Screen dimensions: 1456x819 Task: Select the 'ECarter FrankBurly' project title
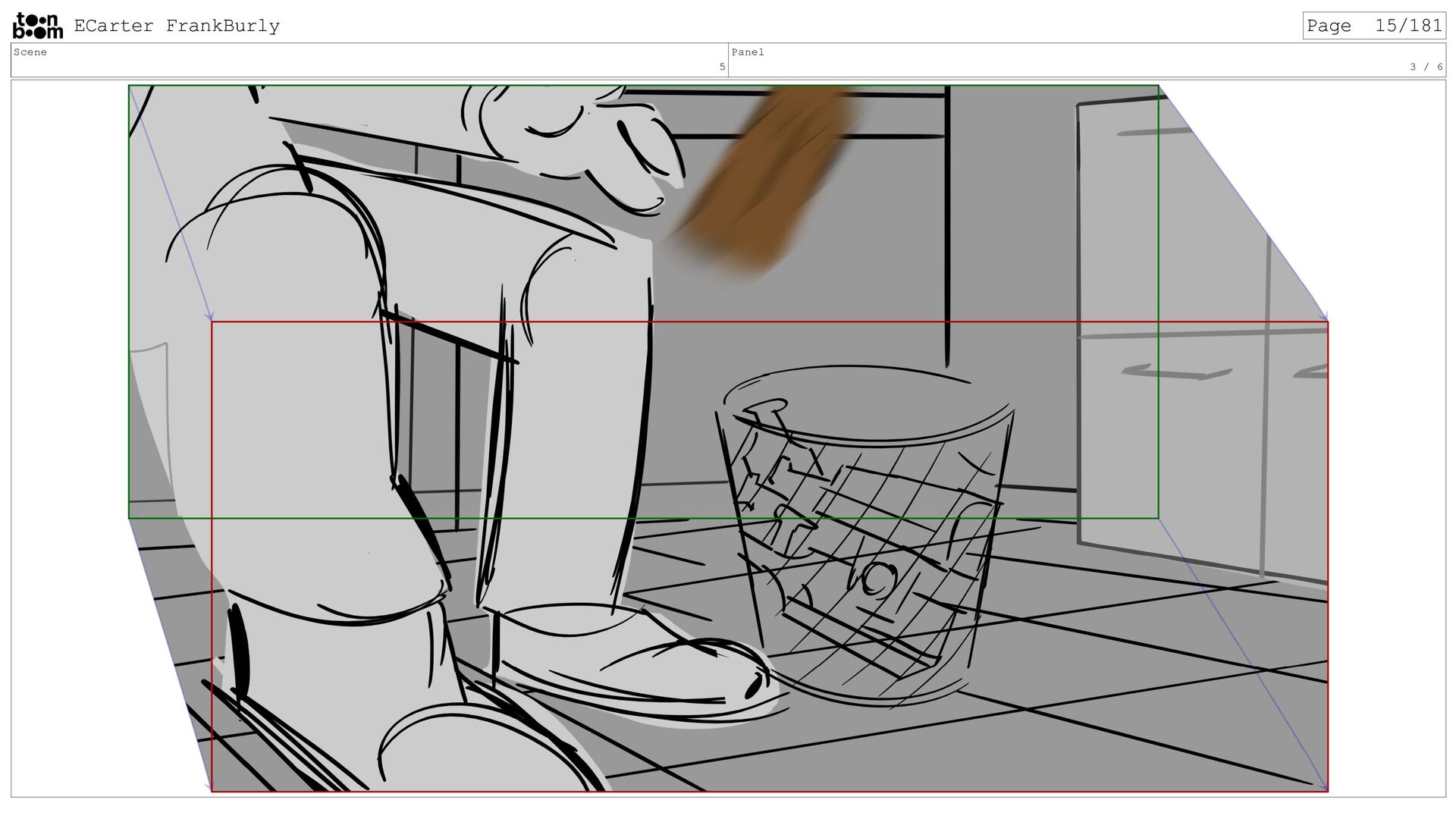click(177, 26)
